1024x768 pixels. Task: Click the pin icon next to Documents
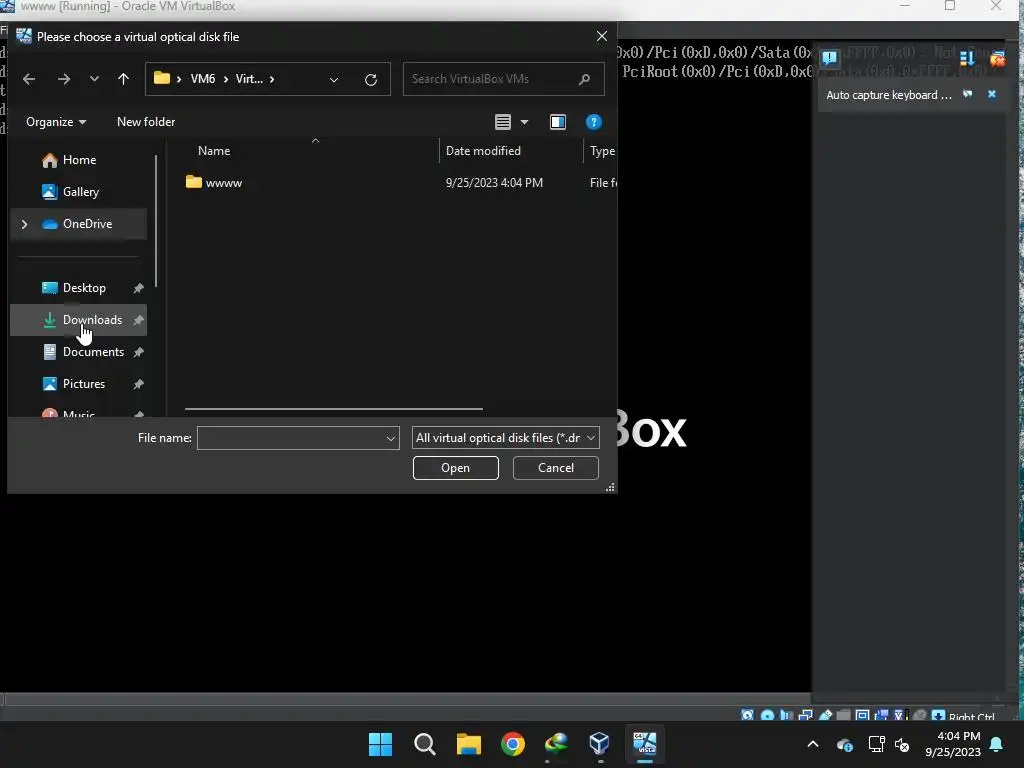[x=138, y=352]
